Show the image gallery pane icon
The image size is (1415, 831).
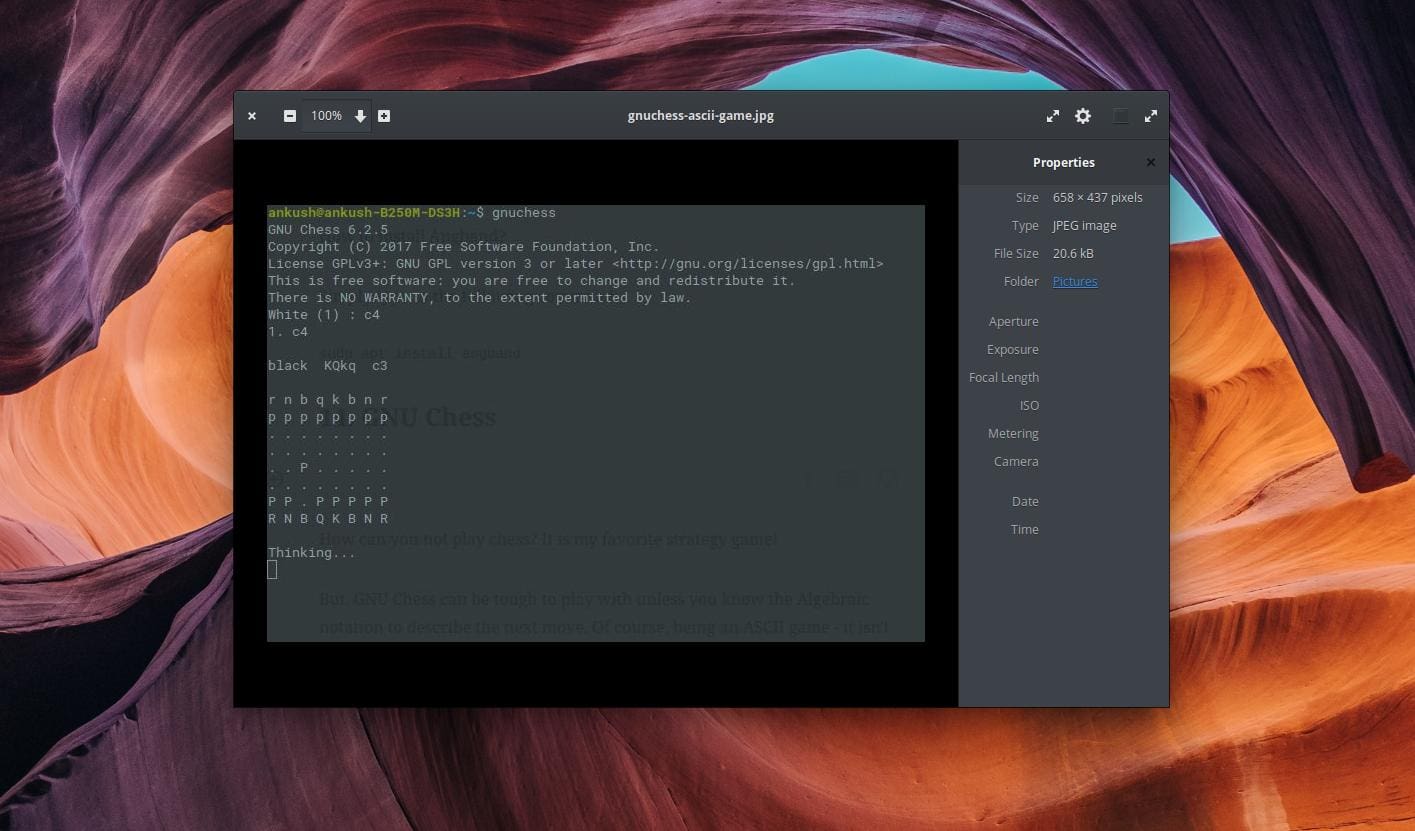coord(1120,115)
